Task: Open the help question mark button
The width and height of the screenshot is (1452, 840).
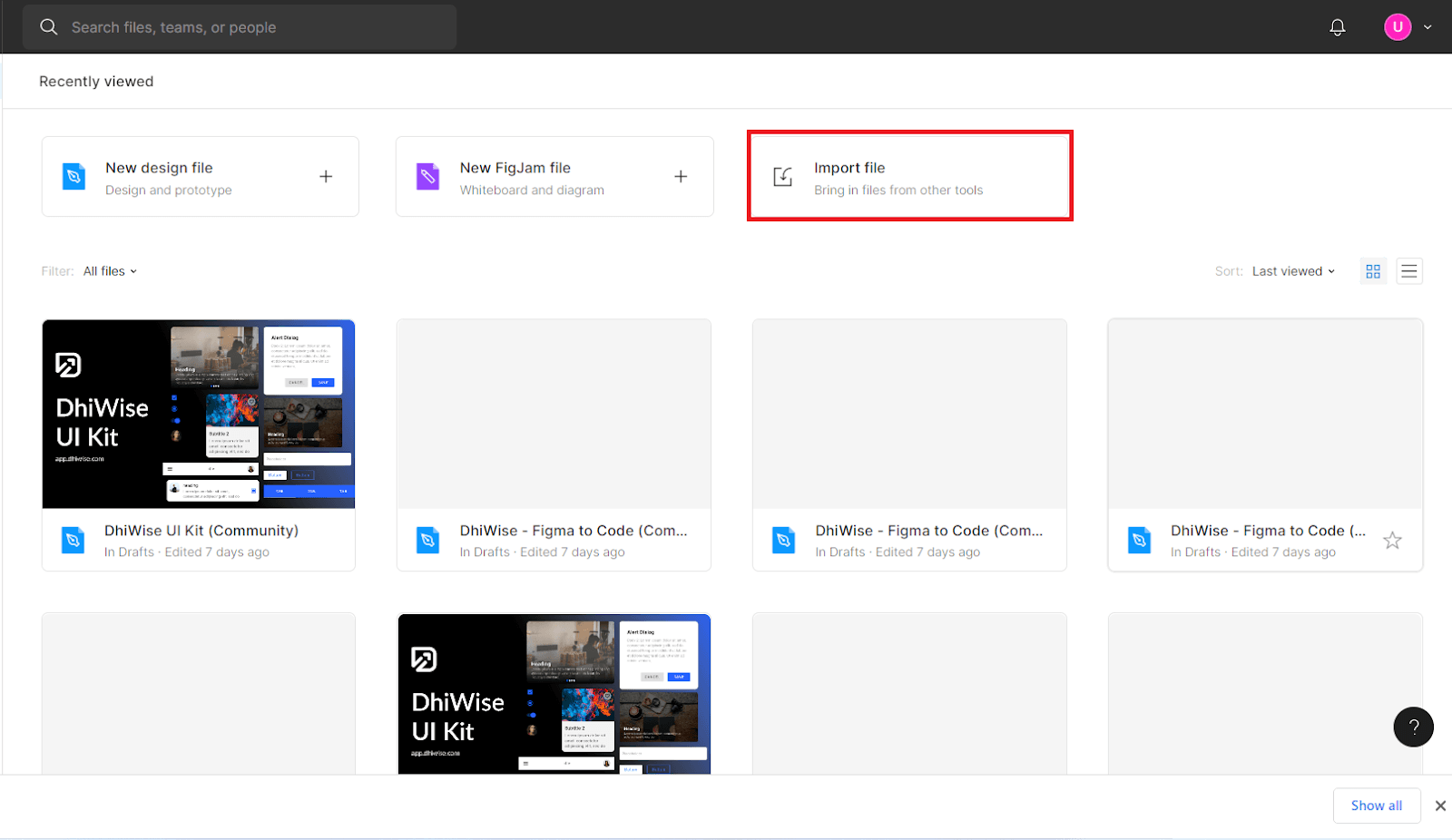Action: click(1413, 727)
